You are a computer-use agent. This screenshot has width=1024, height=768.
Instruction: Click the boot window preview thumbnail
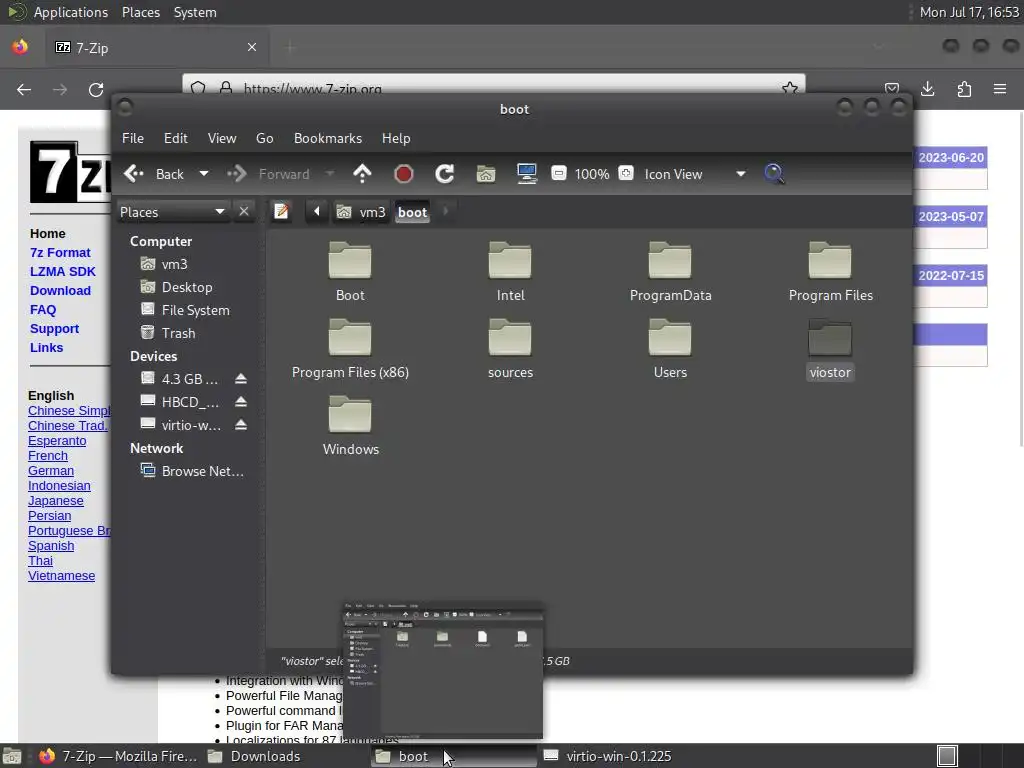click(443, 671)
